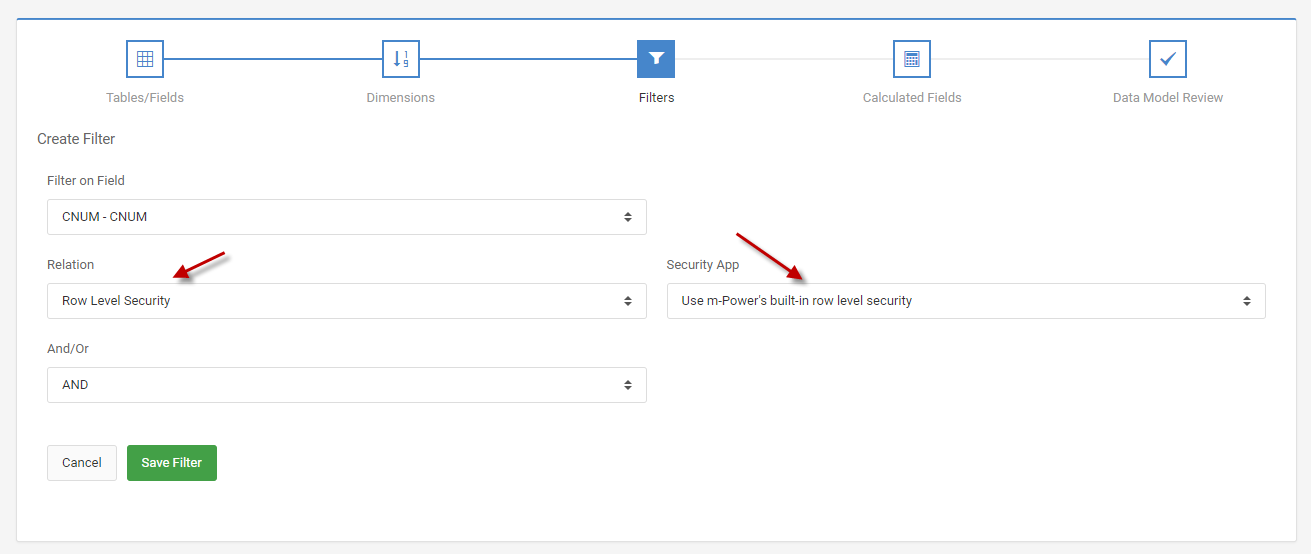Open the Dimensions sort step icon
Viewport: 1311px width, 554px height.
[401, 59]
